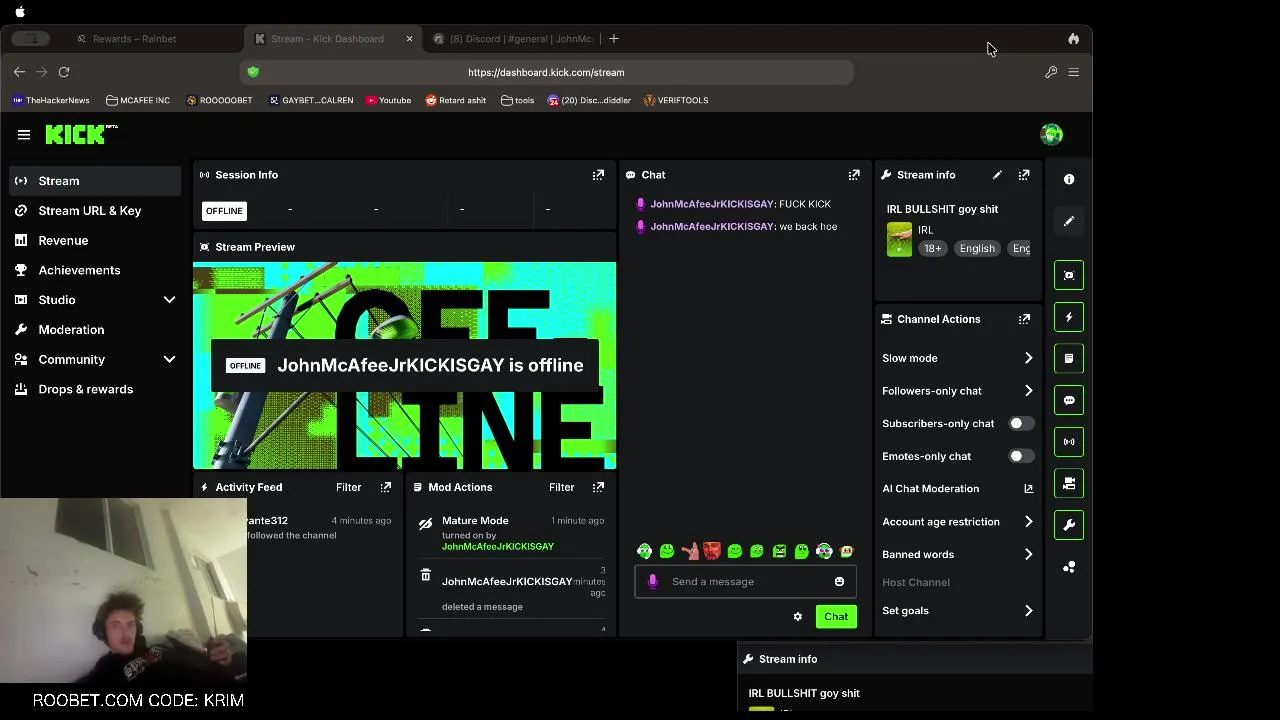Click the purple microphone badge in message box
Viewport: 1280px width, 720px height.
(653, 582)
